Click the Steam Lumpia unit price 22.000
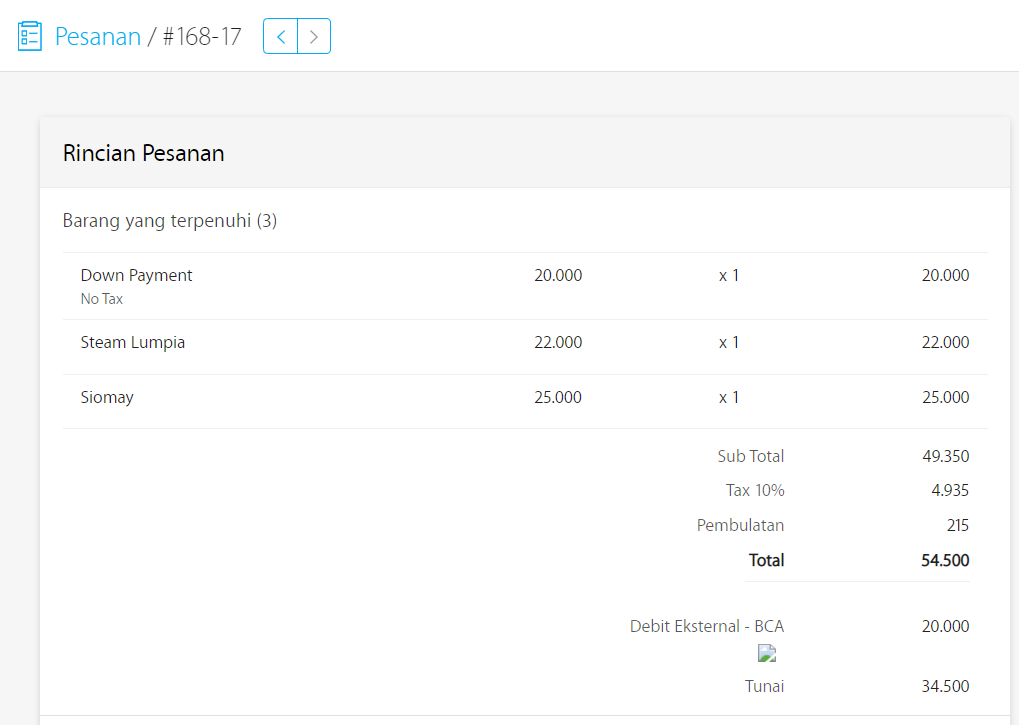 [558, 342]
